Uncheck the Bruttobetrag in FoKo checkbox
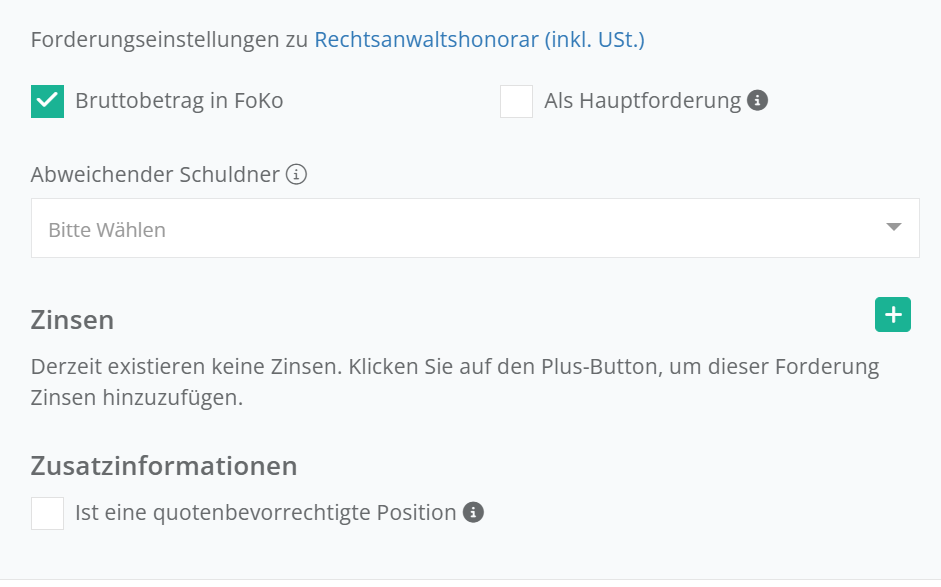The image size is (941, 587). coord(48,101)
